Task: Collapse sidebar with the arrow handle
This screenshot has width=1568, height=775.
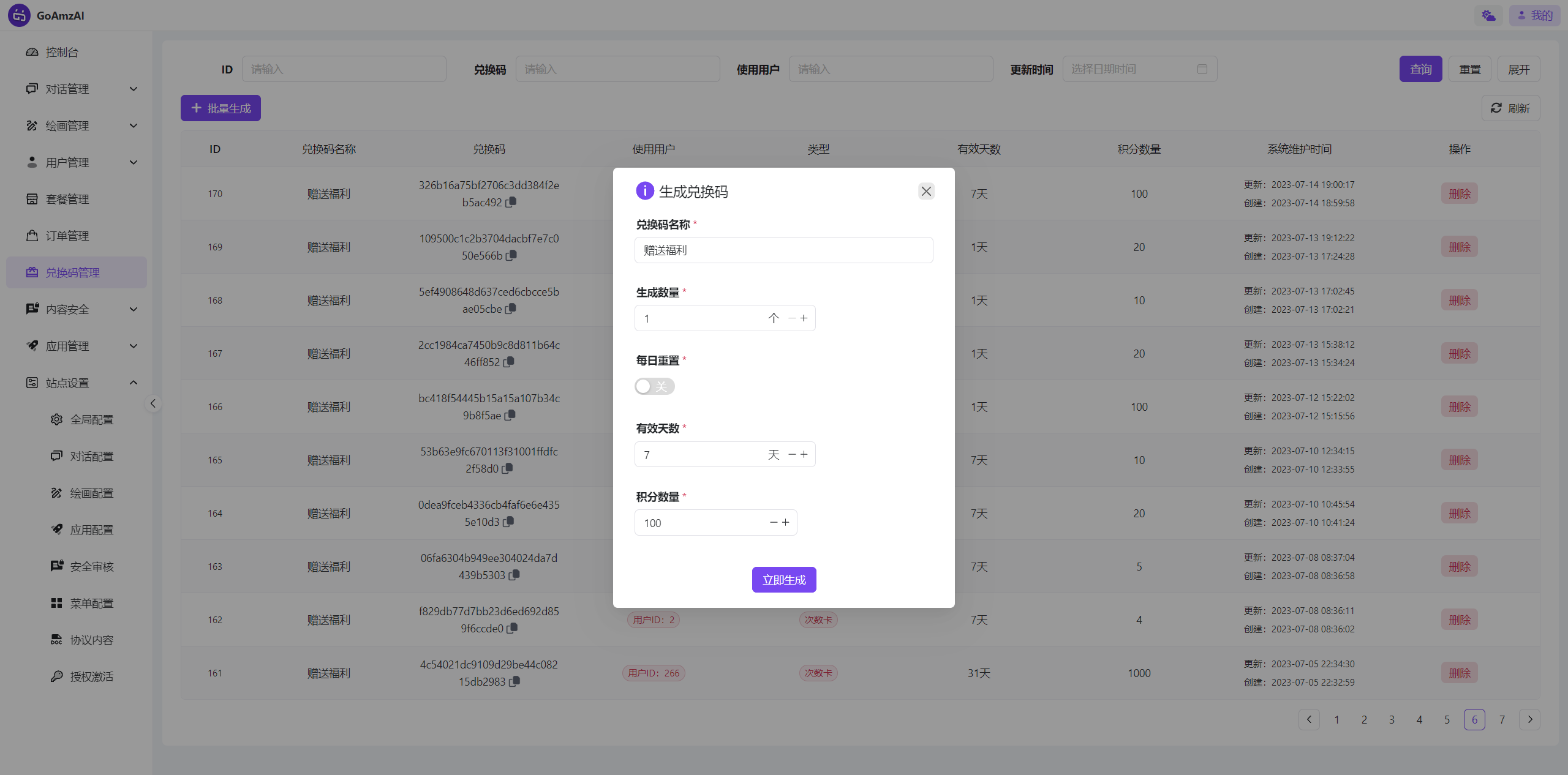Action: coord(153,403)
